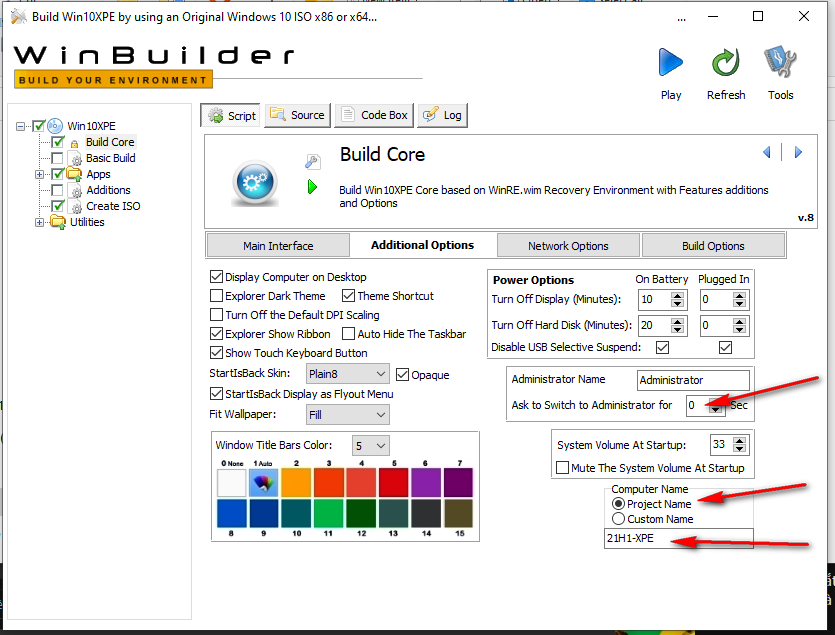Click the Win10XPE disc icon in tree
Image resolution: width=835 pixels, height=635 pixels.
tap(55, 126)
